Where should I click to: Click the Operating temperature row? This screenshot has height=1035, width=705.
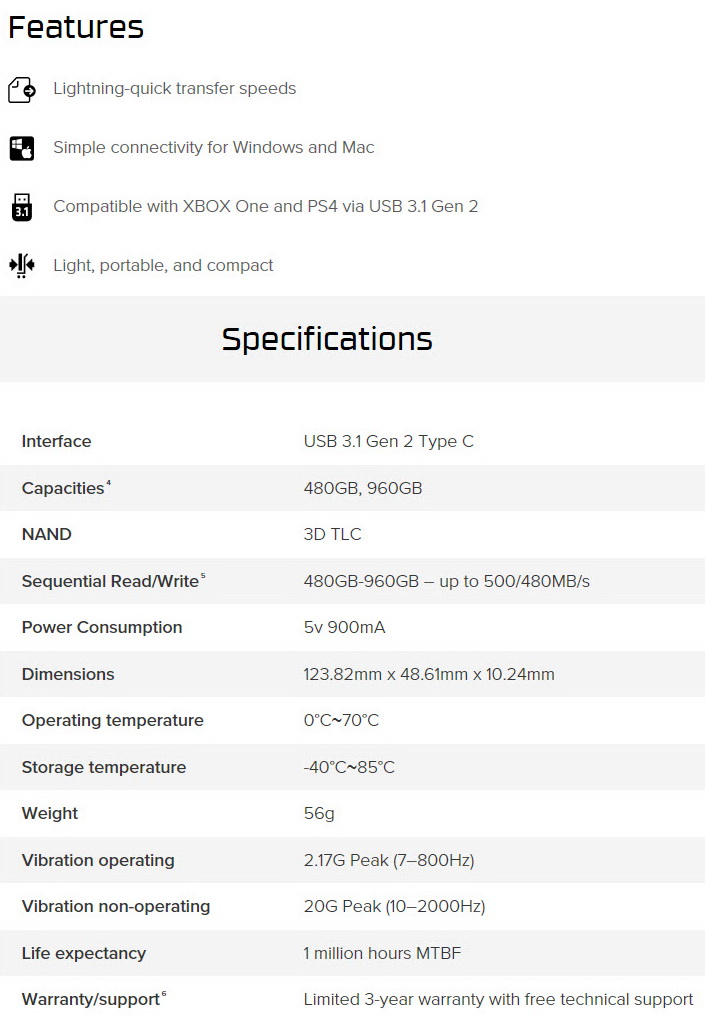click(x=352, y=720)
